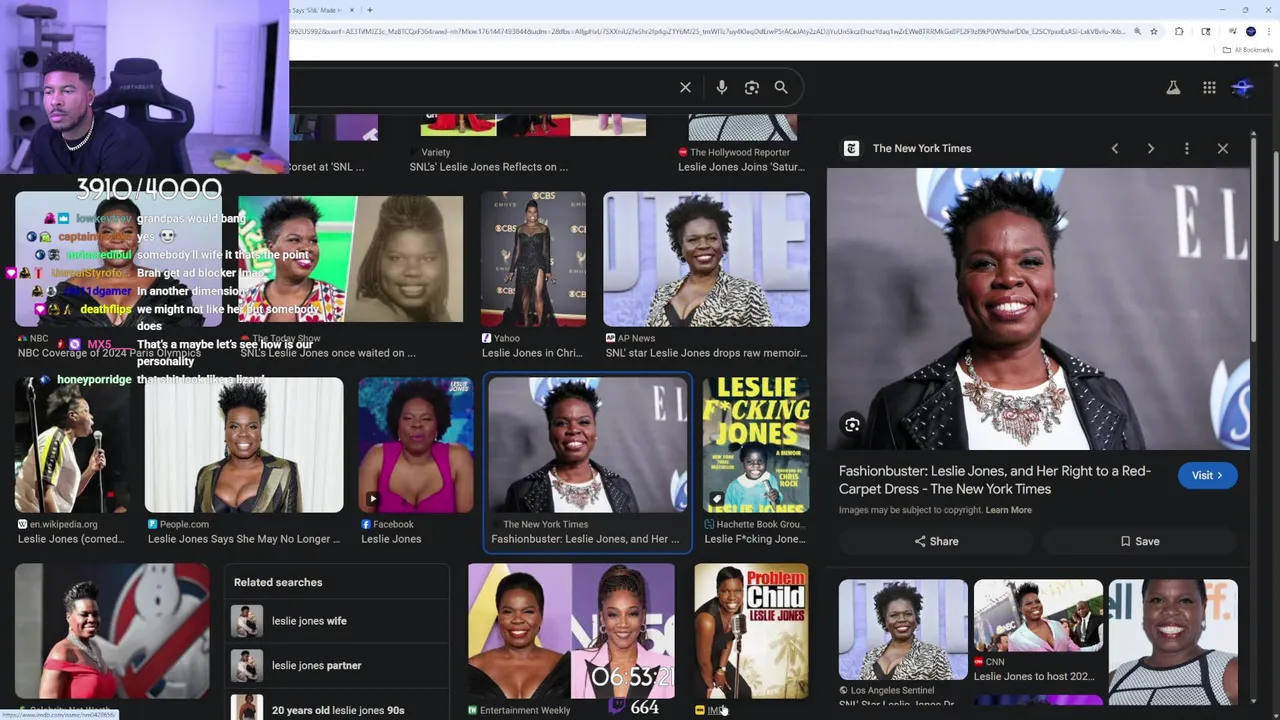Bookmark this page with the star icon
The height and width of the screenshot is (720, 1280).
(x=1154, y=32)
